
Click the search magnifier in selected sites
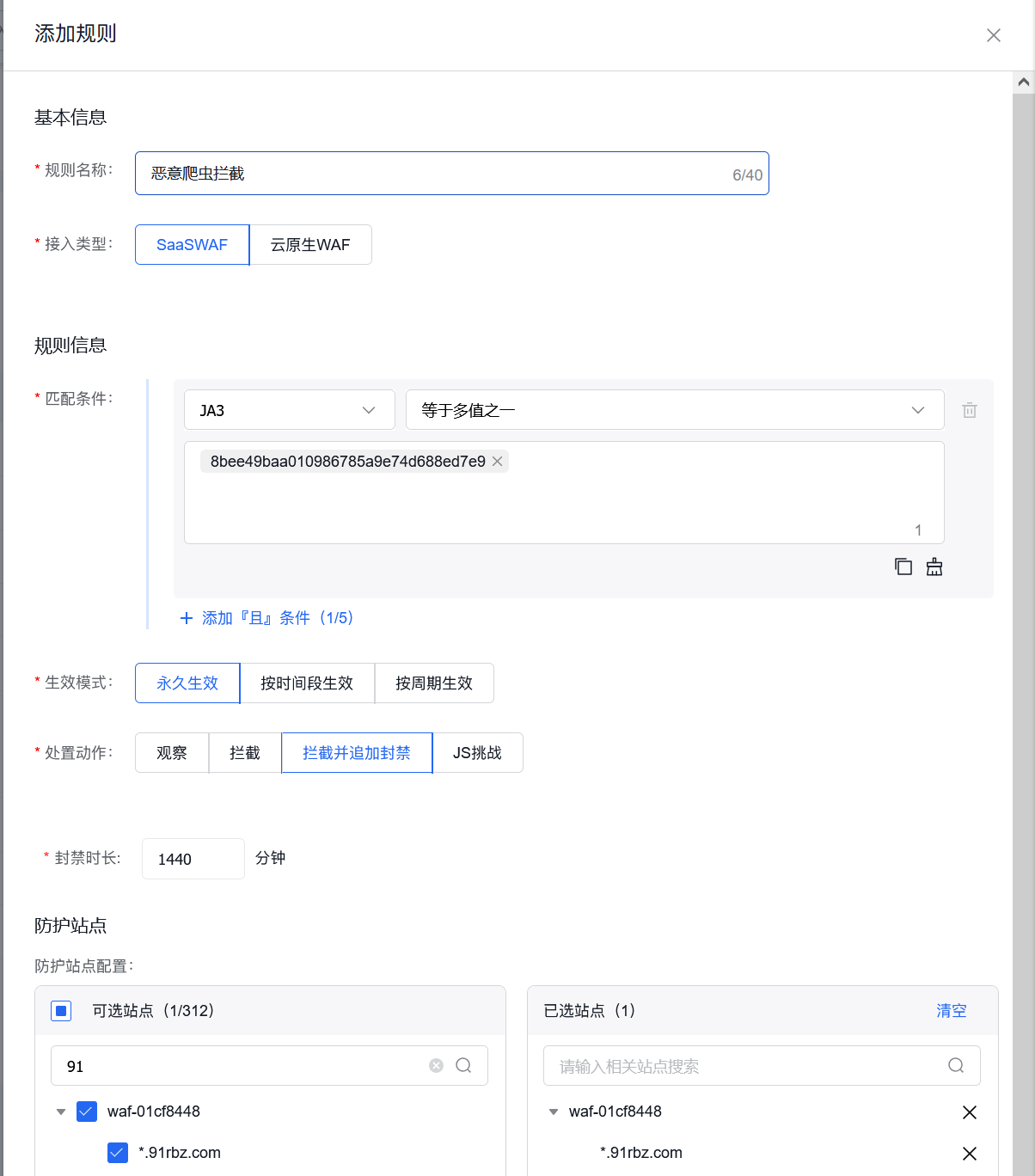(956, 1065)
